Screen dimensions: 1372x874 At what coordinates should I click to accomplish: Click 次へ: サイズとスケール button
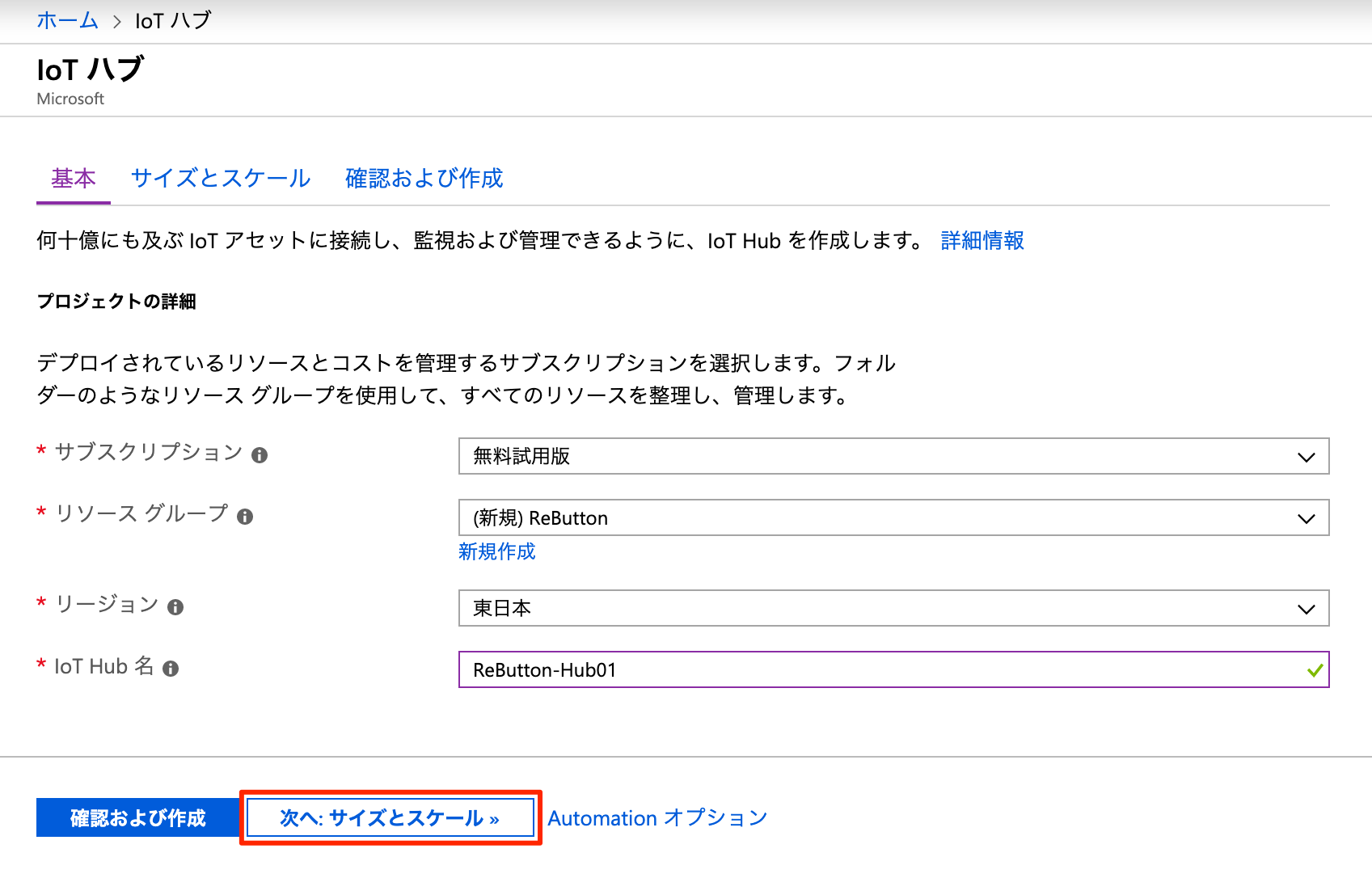390,817
